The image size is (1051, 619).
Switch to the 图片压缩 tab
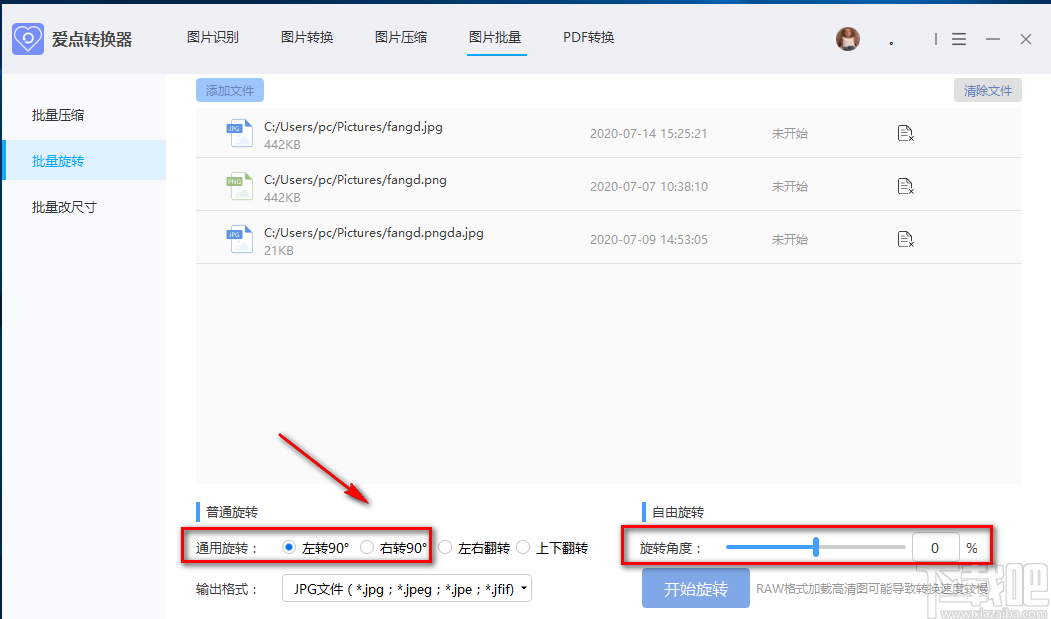(x=401, y=37)
